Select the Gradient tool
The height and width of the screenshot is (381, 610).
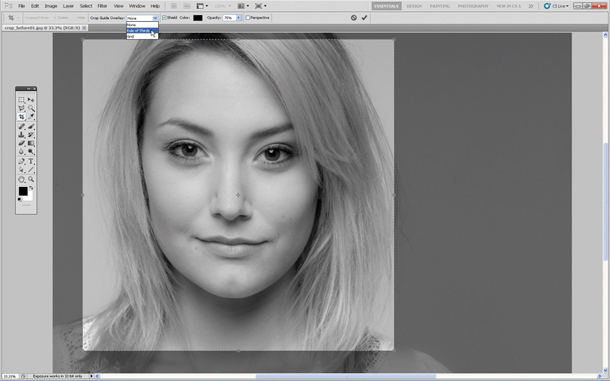[31, 143]
